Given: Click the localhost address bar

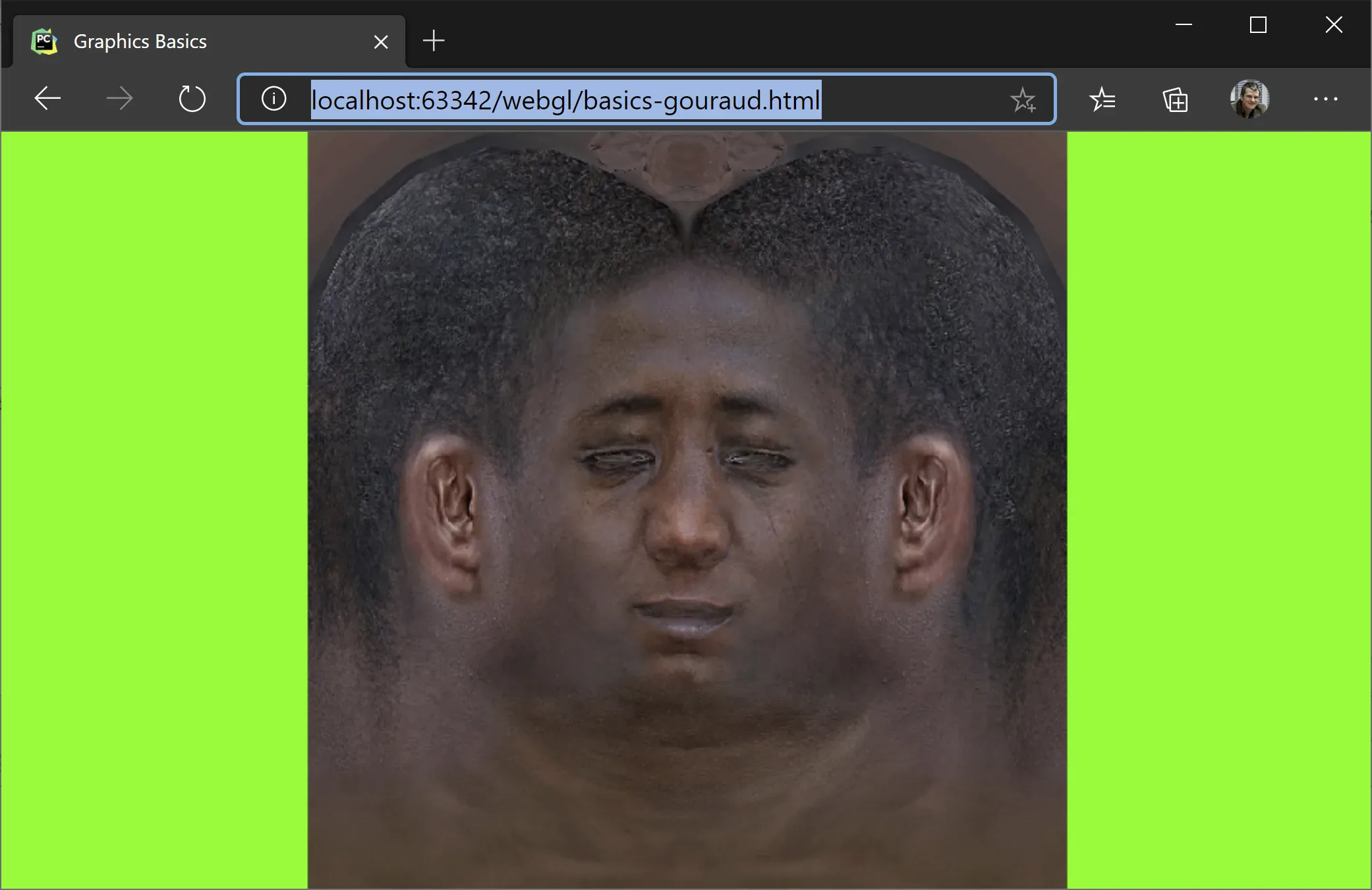Looking at the screenshot, I should 646,99.
